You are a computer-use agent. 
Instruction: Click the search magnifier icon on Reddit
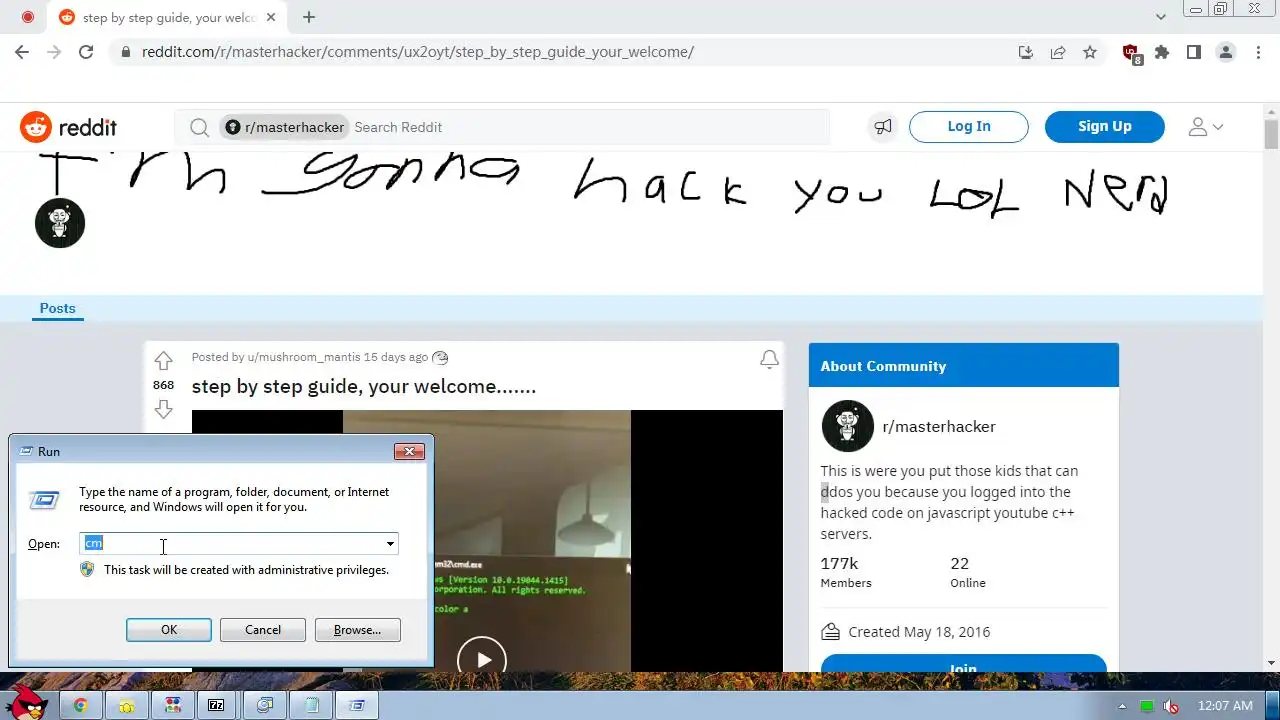(x=199, y=127)
